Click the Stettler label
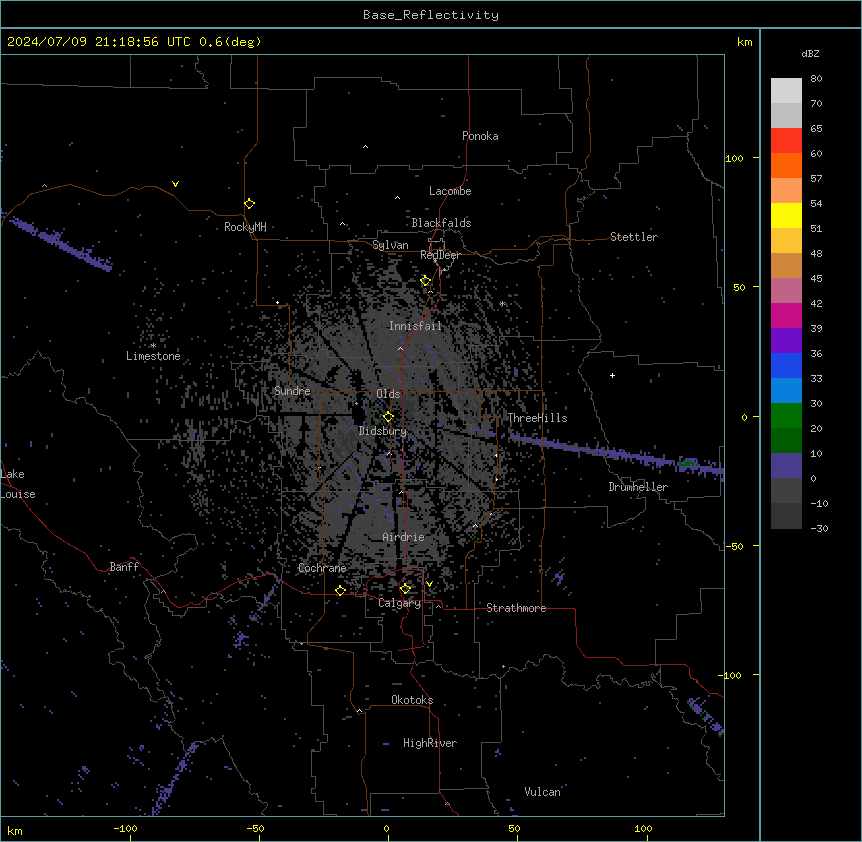The image size is (862, 842). pyautogui.click(x=634, y=237)
